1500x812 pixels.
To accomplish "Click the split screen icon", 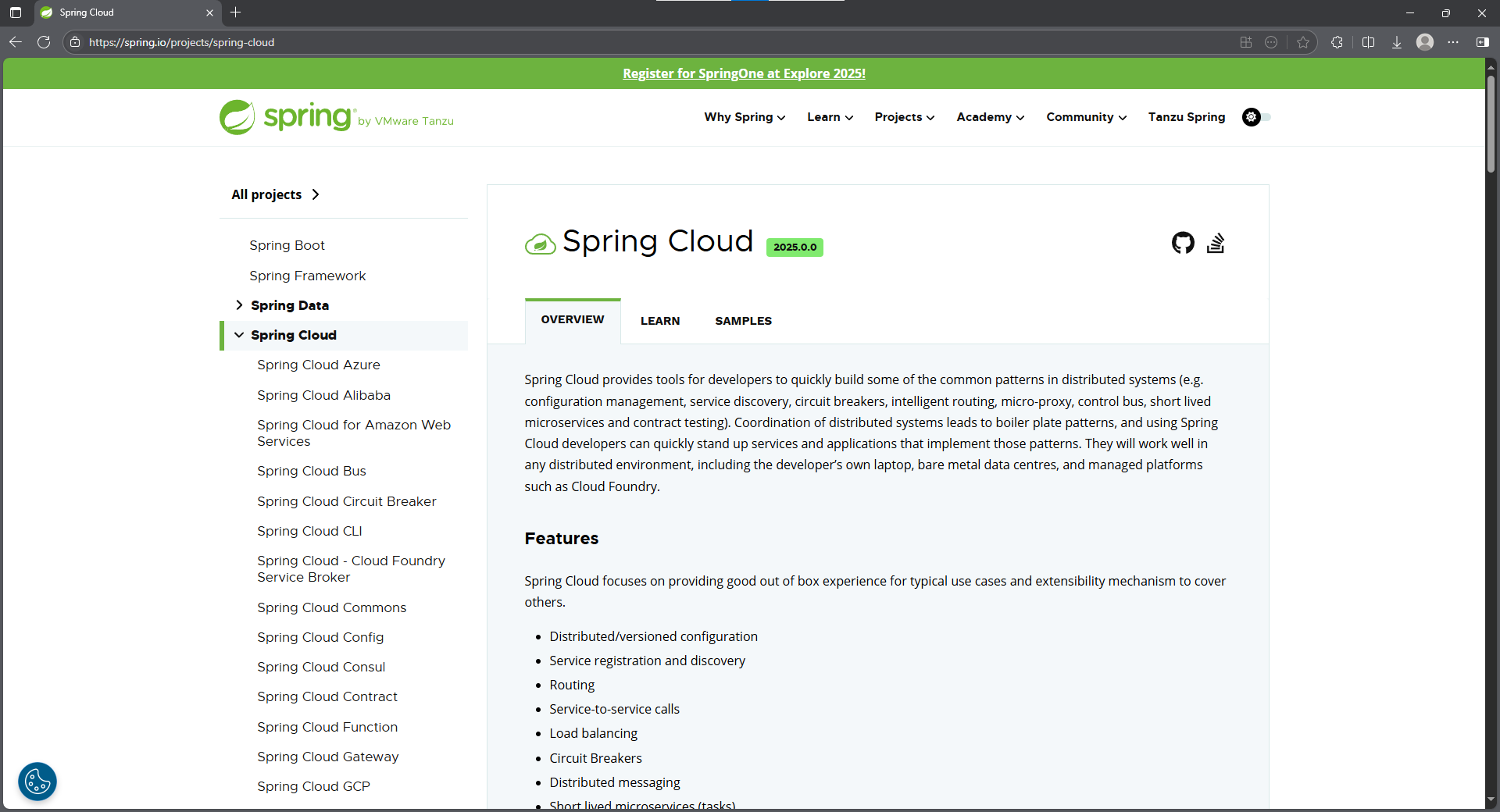I will (x=1368, y=42).
